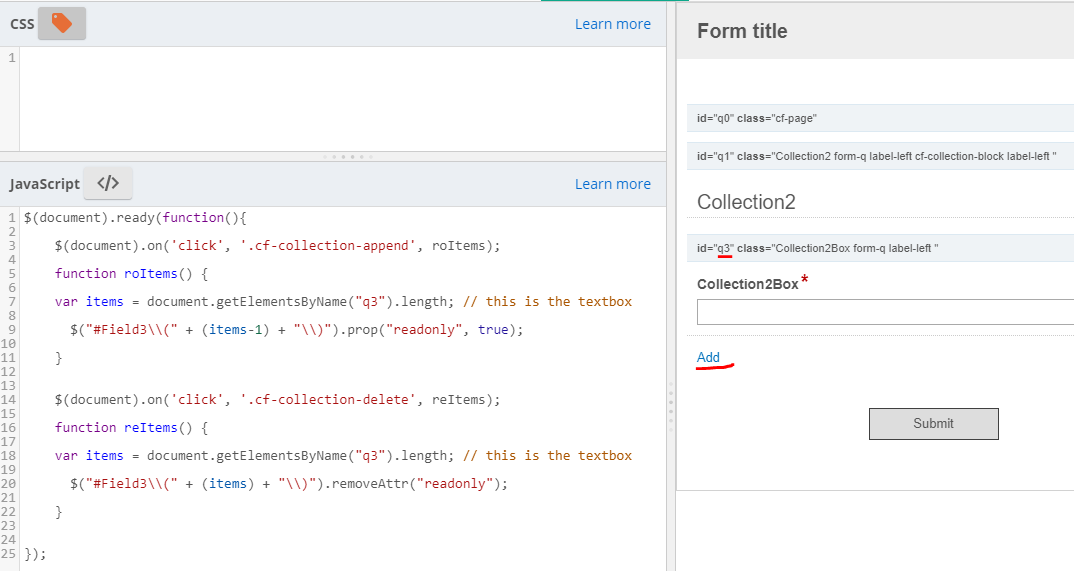1074x571 pixels.
Task: Click the orange tag icon beside CSS
Action: click(62, 23)
